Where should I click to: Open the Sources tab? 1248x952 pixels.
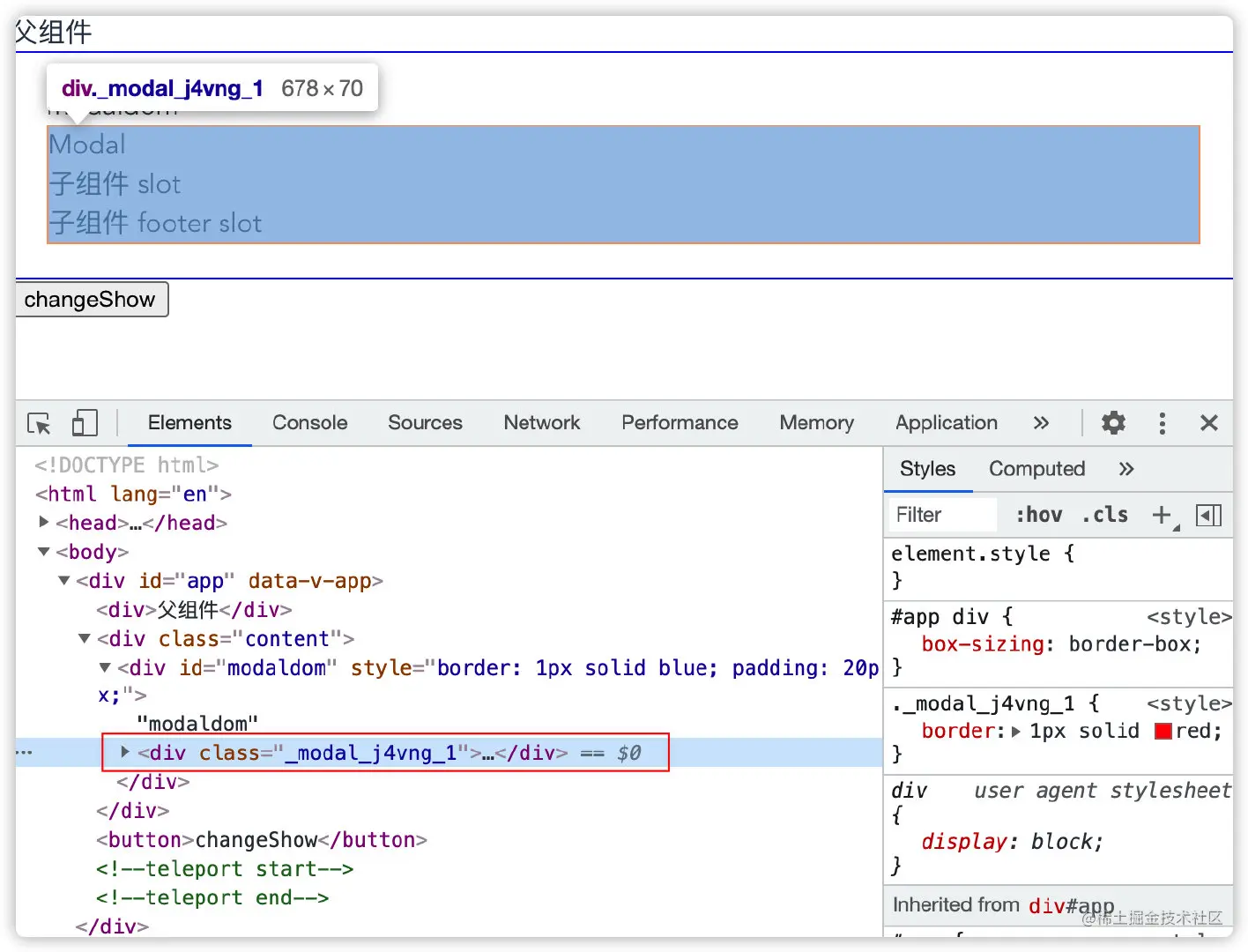[x=425, y=423]
